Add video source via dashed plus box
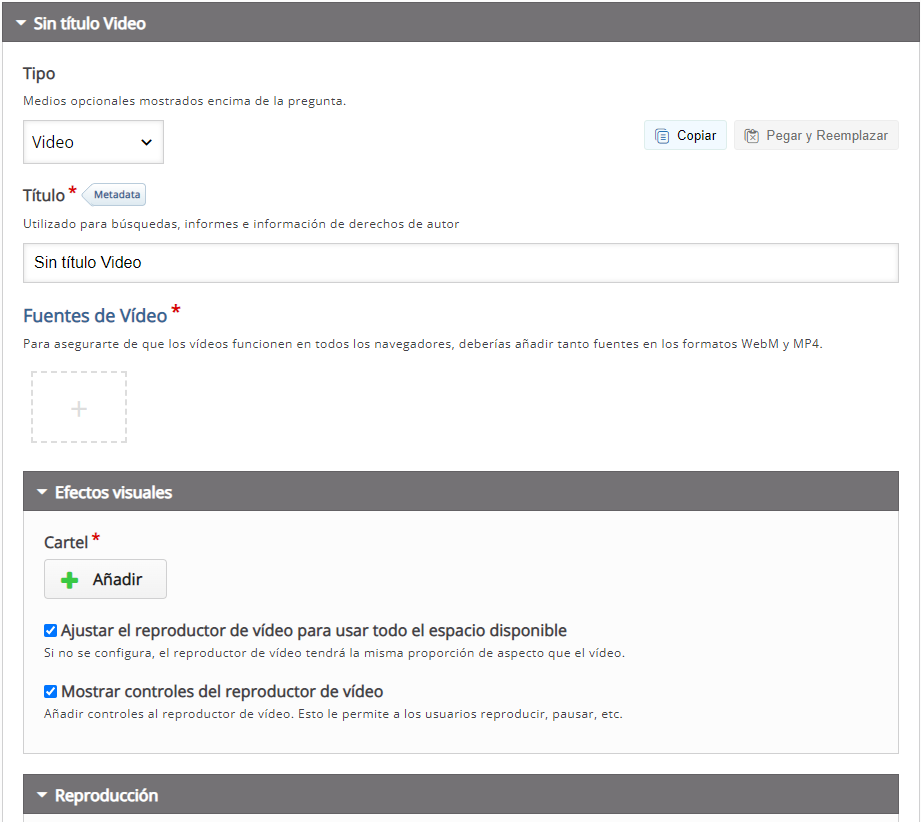921x822 pixels. click(x=79, y=407)
